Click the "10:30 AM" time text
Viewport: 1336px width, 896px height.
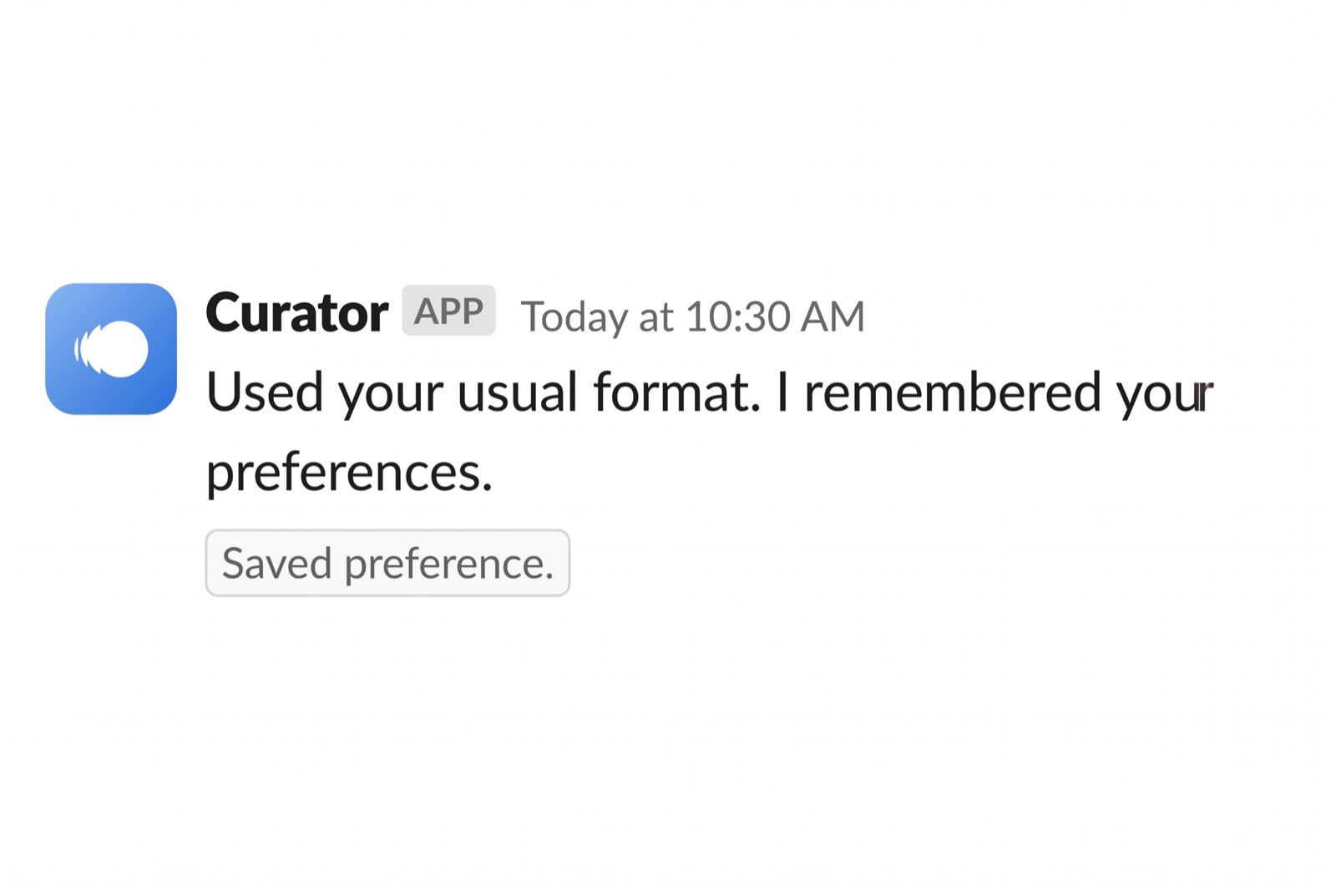pos(776,317)
